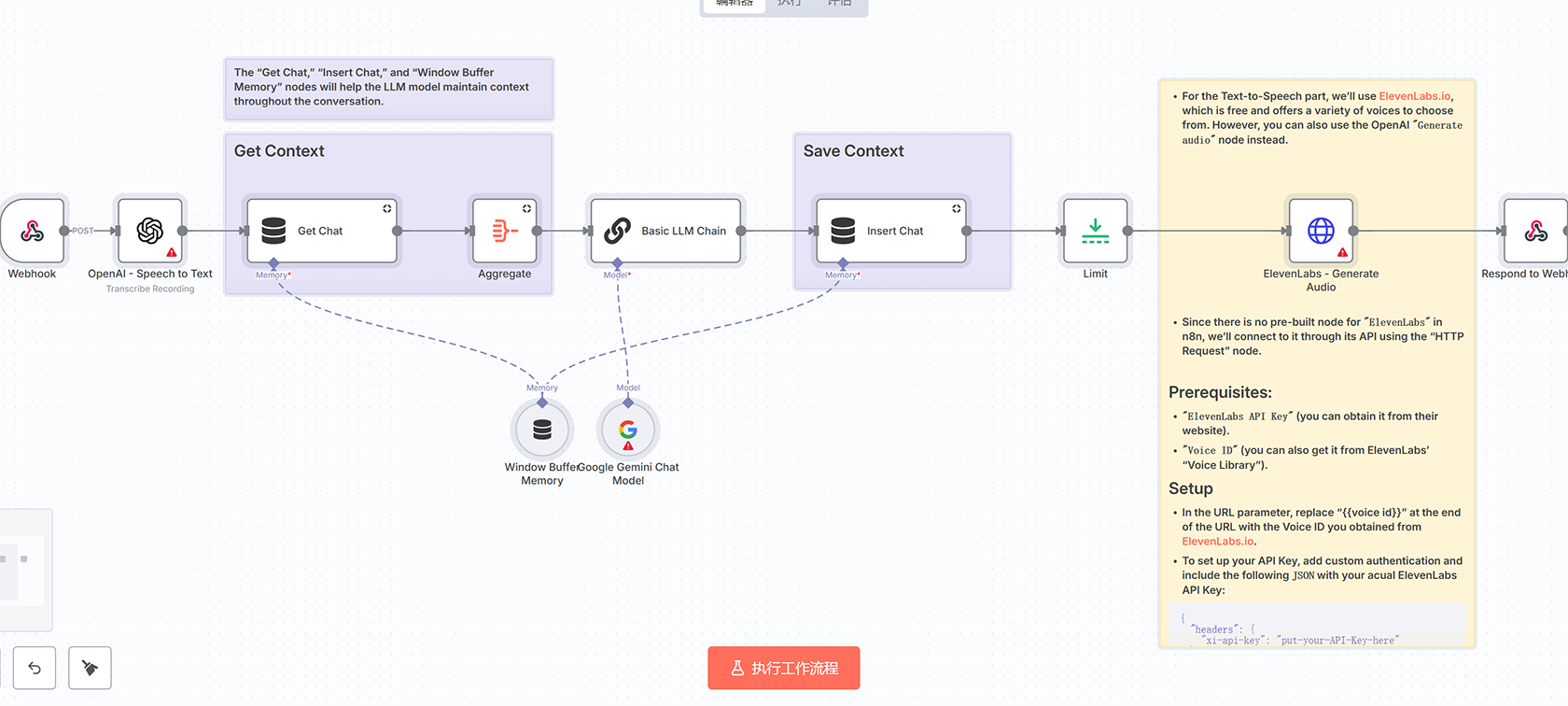
Task: Select the Limit node
Action: point(1095,231)
